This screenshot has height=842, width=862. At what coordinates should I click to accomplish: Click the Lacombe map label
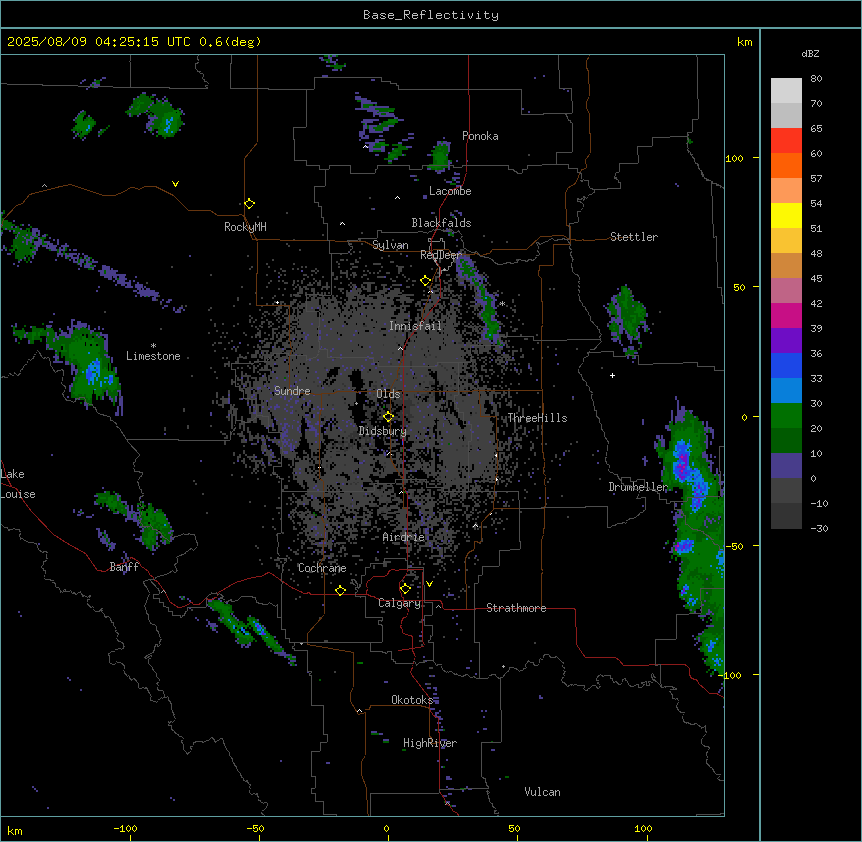pos(450,191)
